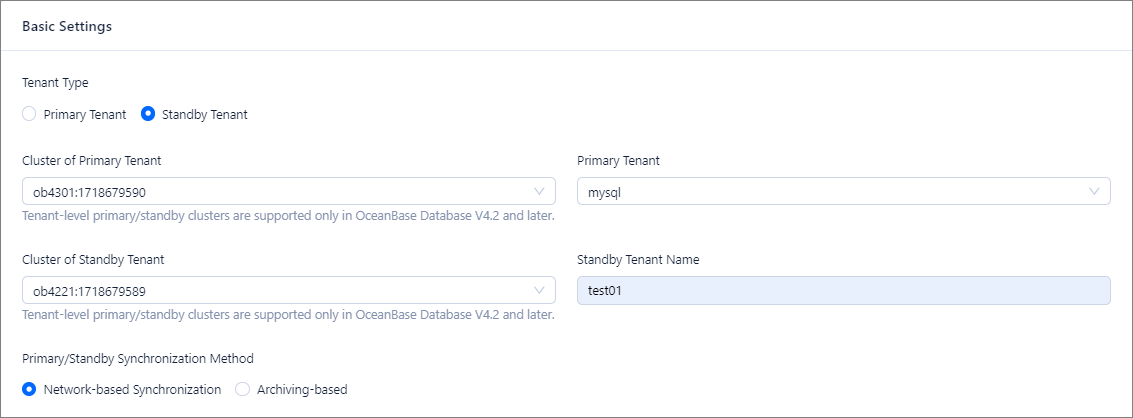Click chevron icon in Cluster of Primary Tenant
This screenshot has width=1133, height=418.
point(540,191)
